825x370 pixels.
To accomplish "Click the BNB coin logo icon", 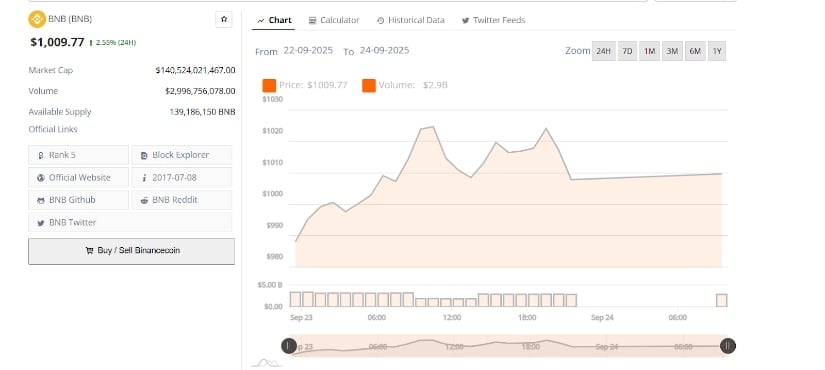I will (37, 19).
